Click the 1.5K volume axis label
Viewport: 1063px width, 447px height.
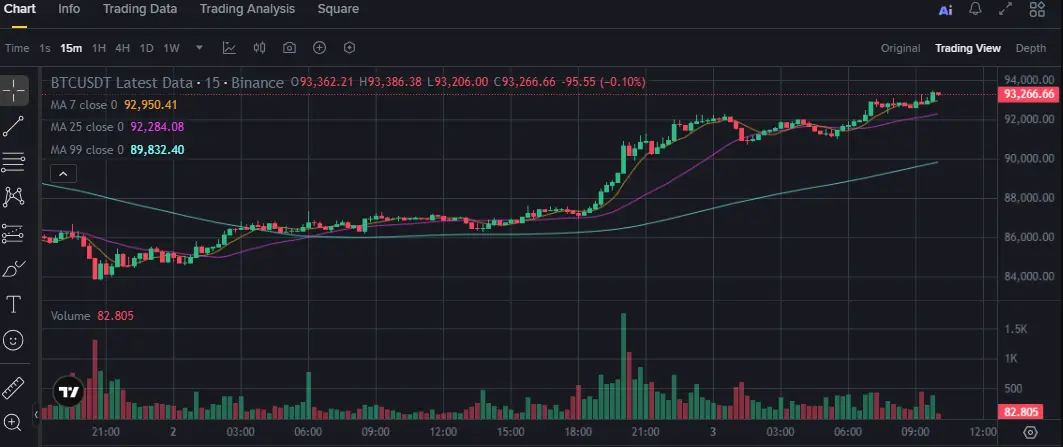(x=1016, y=329)
